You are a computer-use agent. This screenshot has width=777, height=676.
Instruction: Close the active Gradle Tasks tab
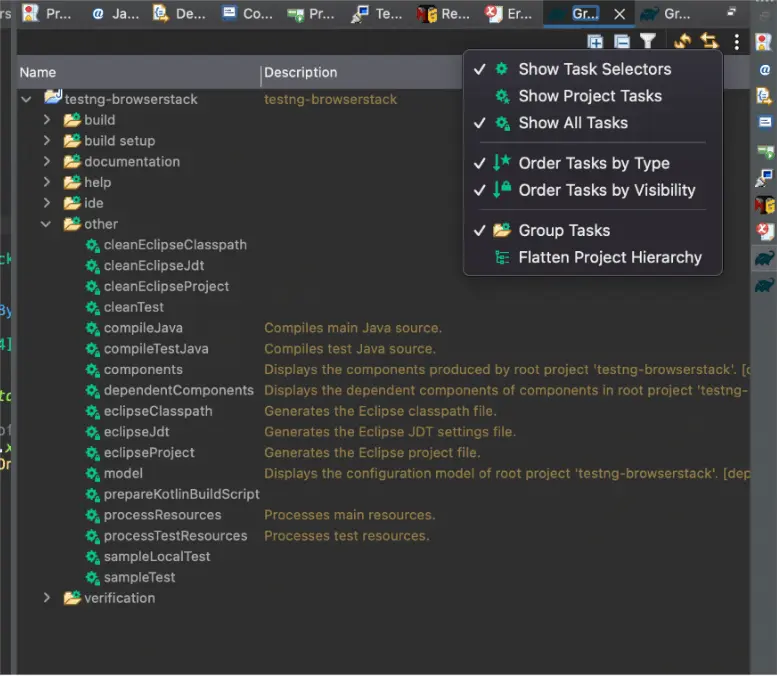click(620, 14)
